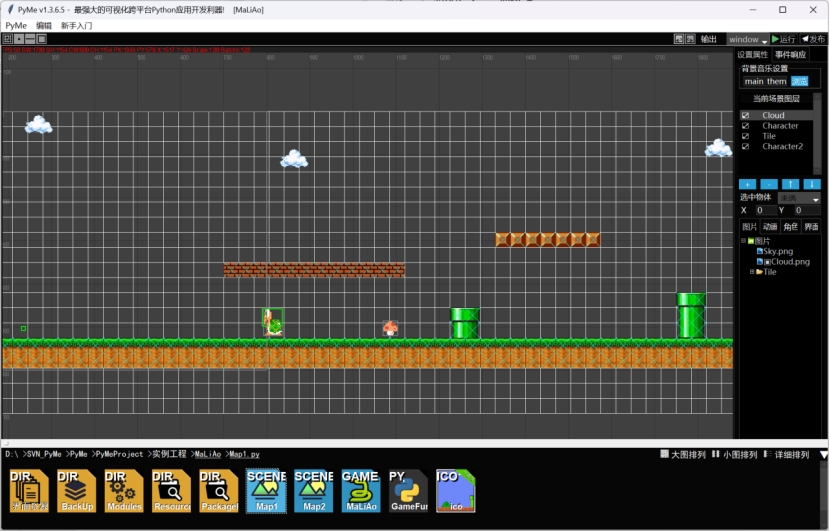
Task: Click 浏览 to browse background music
Action: pos(799,82)
